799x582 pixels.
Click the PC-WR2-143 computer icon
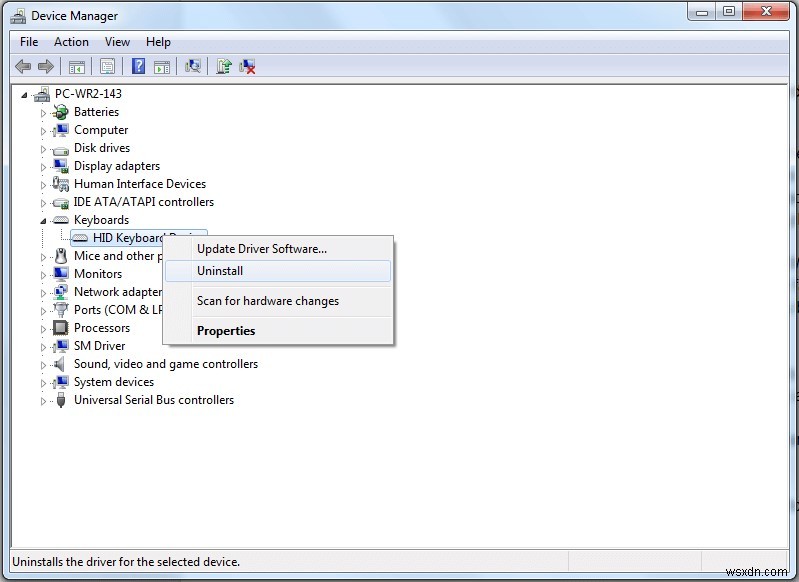click(x=42, y=94)
